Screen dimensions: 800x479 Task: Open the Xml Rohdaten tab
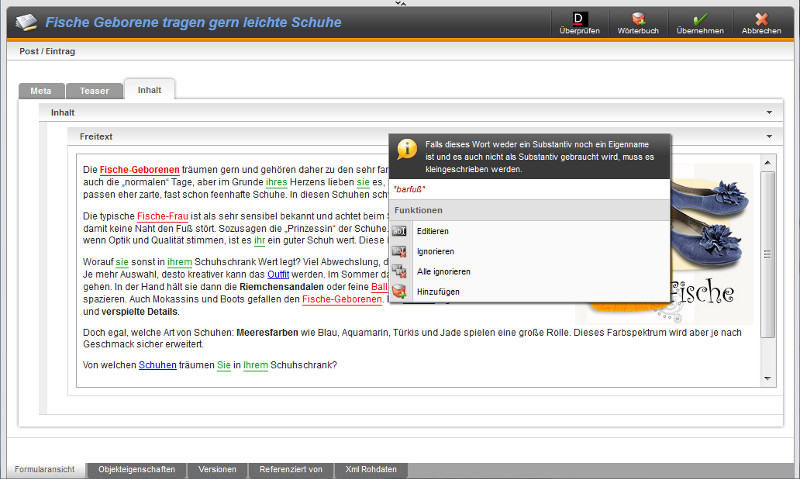371,469
